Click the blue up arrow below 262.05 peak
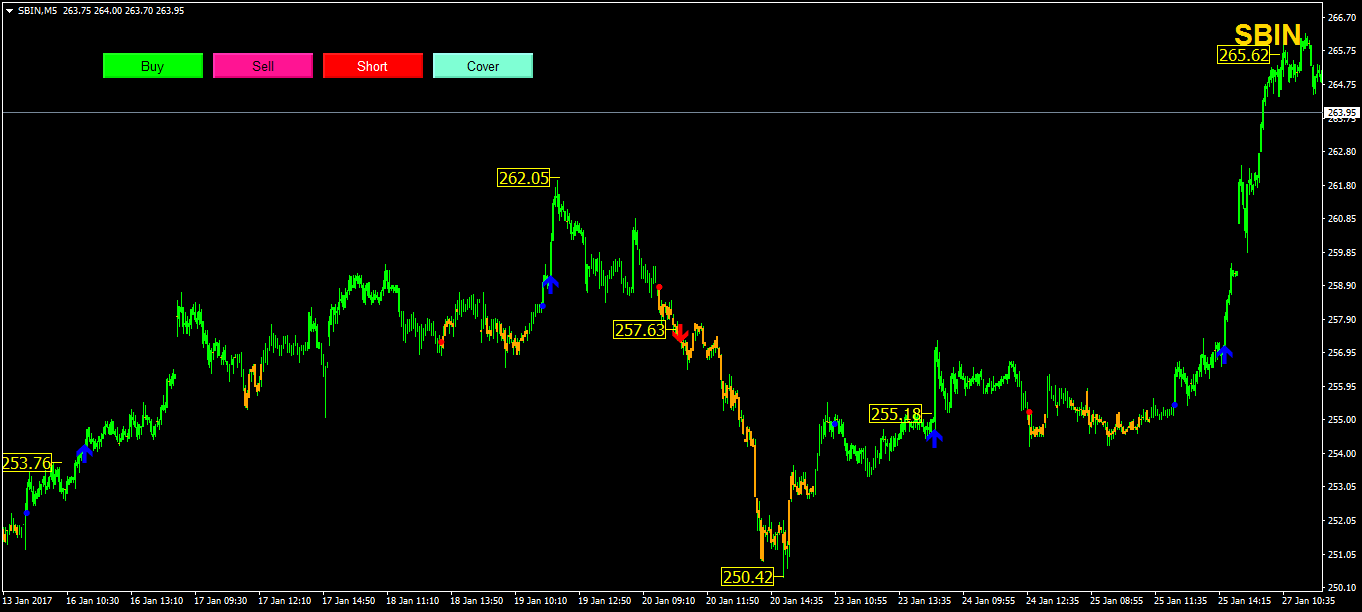Viewport: 1362px width, 612px height. [x=550, y=283]
